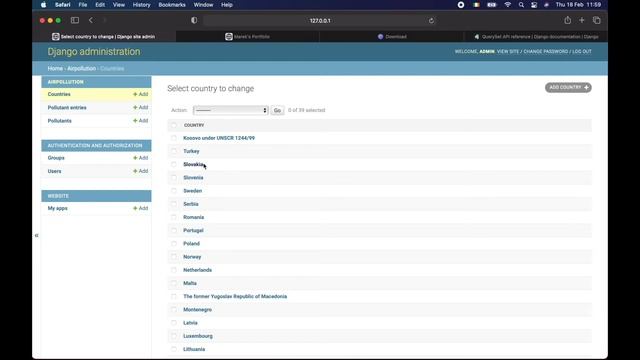Screen dimensions: 640x360
Task: Show tab overview icon
Action: (x=596, y=20)
